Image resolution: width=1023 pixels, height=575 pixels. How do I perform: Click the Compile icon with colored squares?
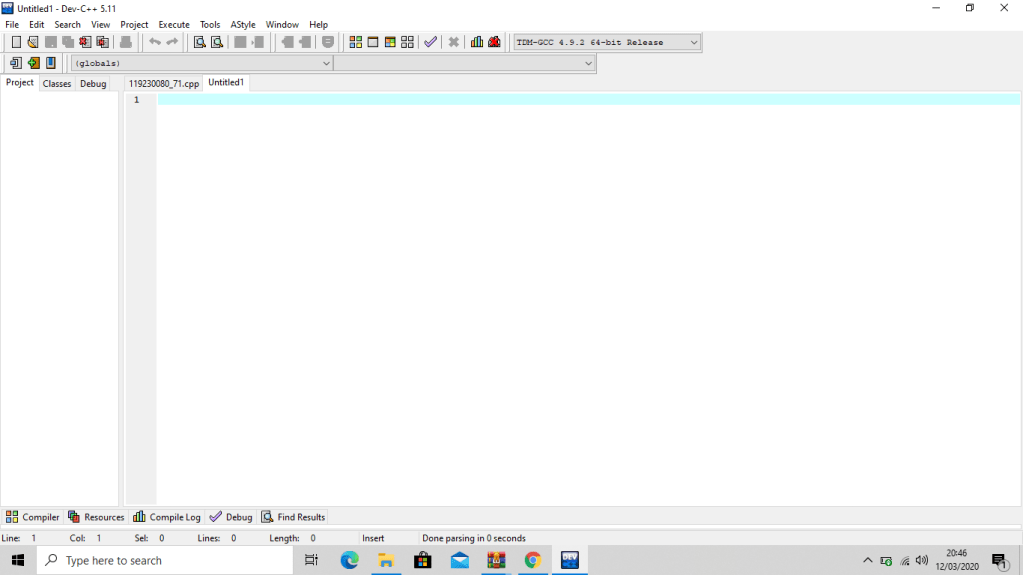tap(355, 42)
